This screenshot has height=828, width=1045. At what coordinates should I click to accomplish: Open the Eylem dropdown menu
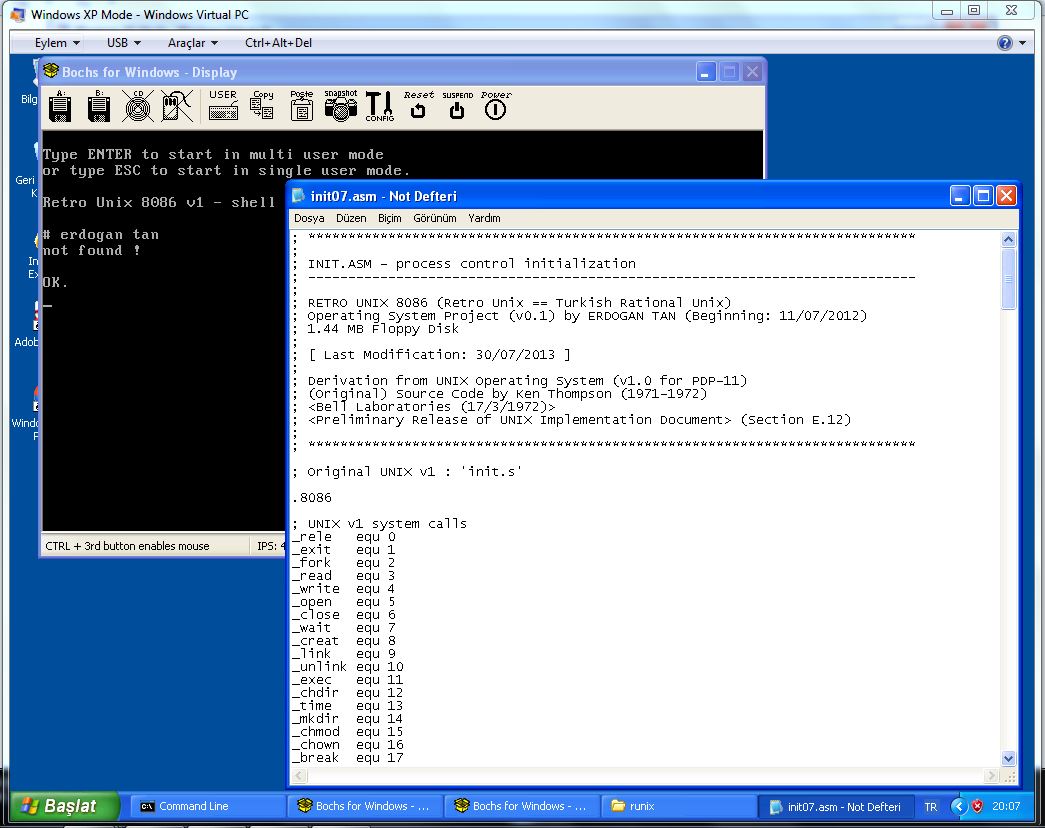click(57, 43)
